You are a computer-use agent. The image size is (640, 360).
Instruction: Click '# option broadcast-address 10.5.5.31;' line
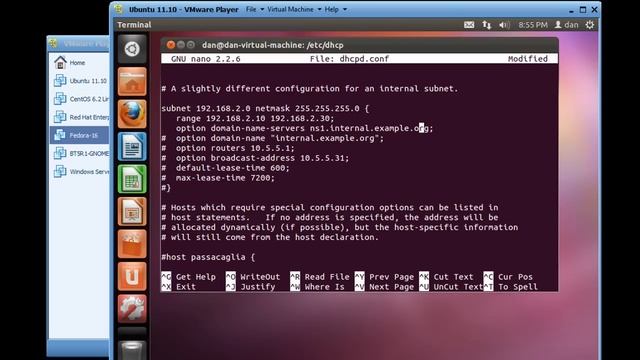(256, 158)
